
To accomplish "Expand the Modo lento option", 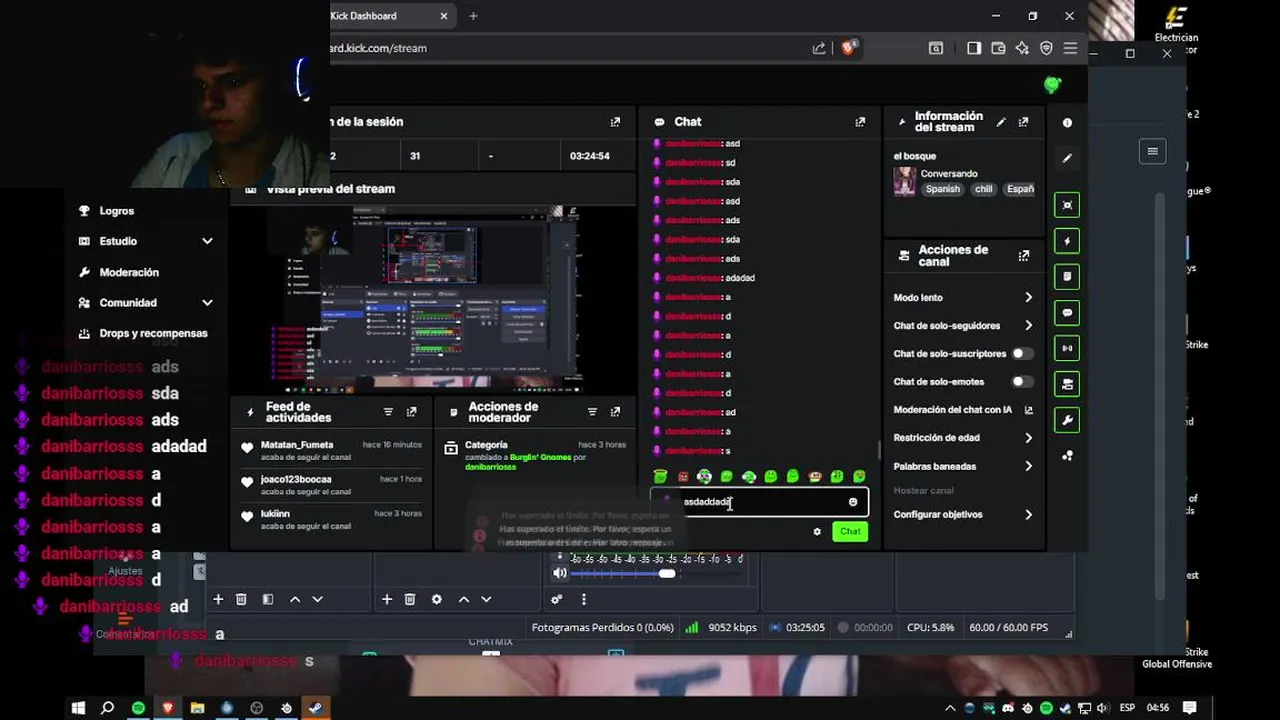I will (x=1028, y=298).
